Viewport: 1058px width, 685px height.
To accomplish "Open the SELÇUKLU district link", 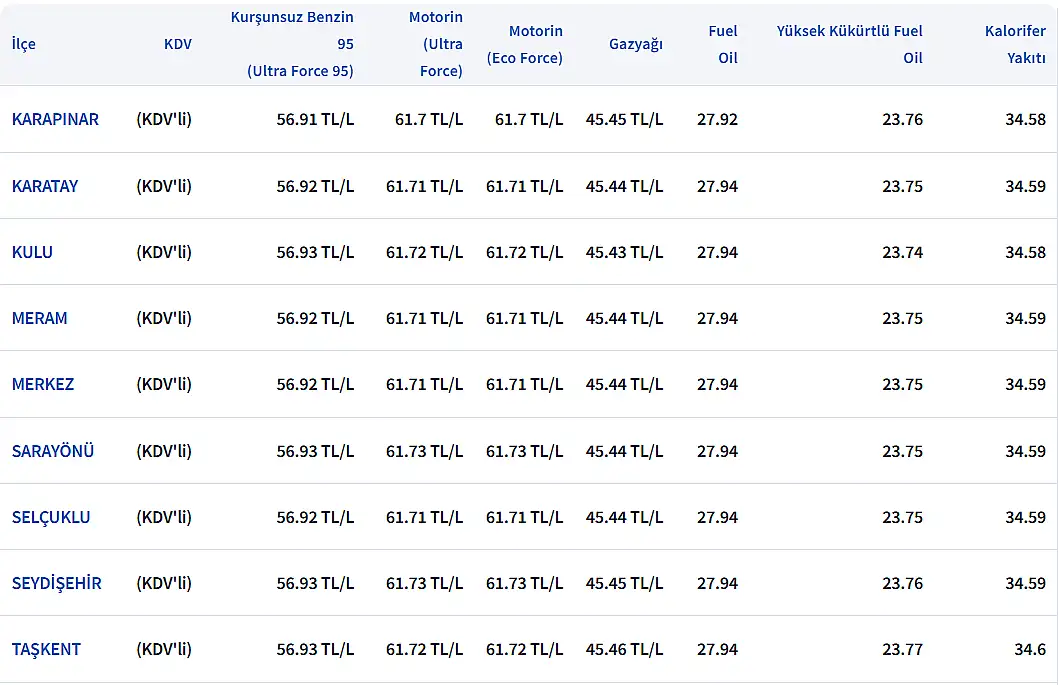I will point(51,517).
